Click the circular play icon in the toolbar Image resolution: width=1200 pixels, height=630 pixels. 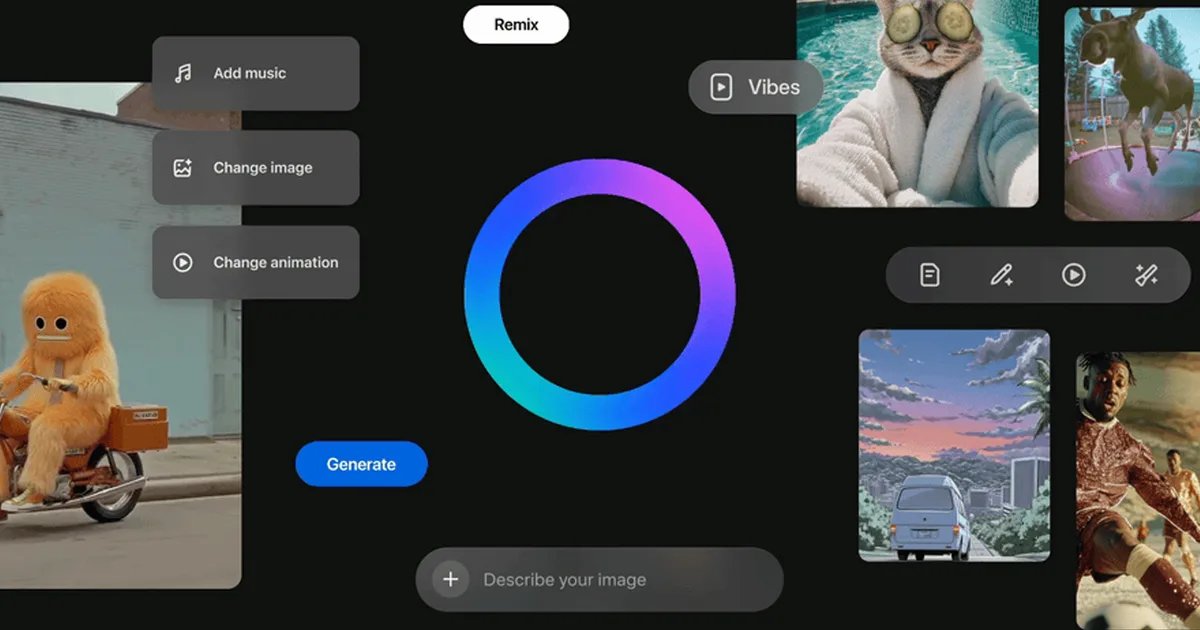click(1074, 275)
